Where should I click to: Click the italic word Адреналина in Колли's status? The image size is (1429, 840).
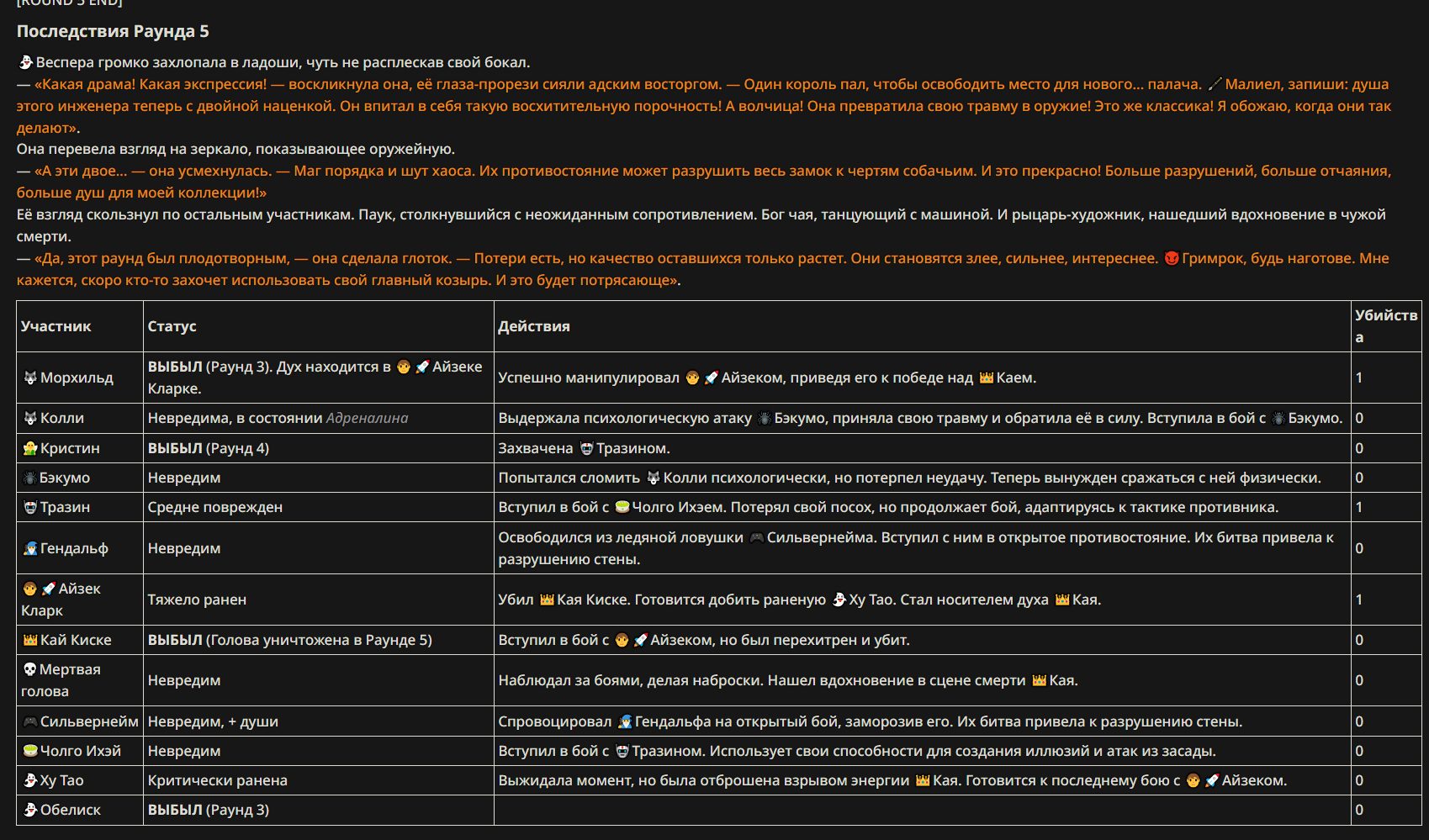368,419
